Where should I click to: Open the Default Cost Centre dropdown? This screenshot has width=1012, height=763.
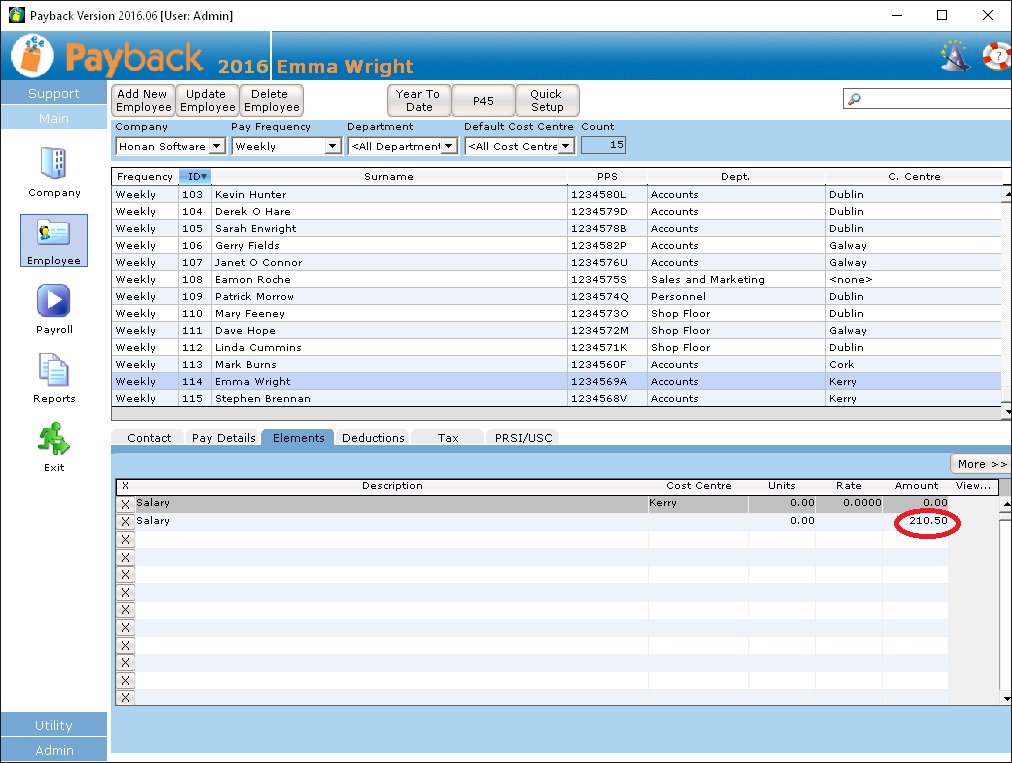click(x=565, y=147)
